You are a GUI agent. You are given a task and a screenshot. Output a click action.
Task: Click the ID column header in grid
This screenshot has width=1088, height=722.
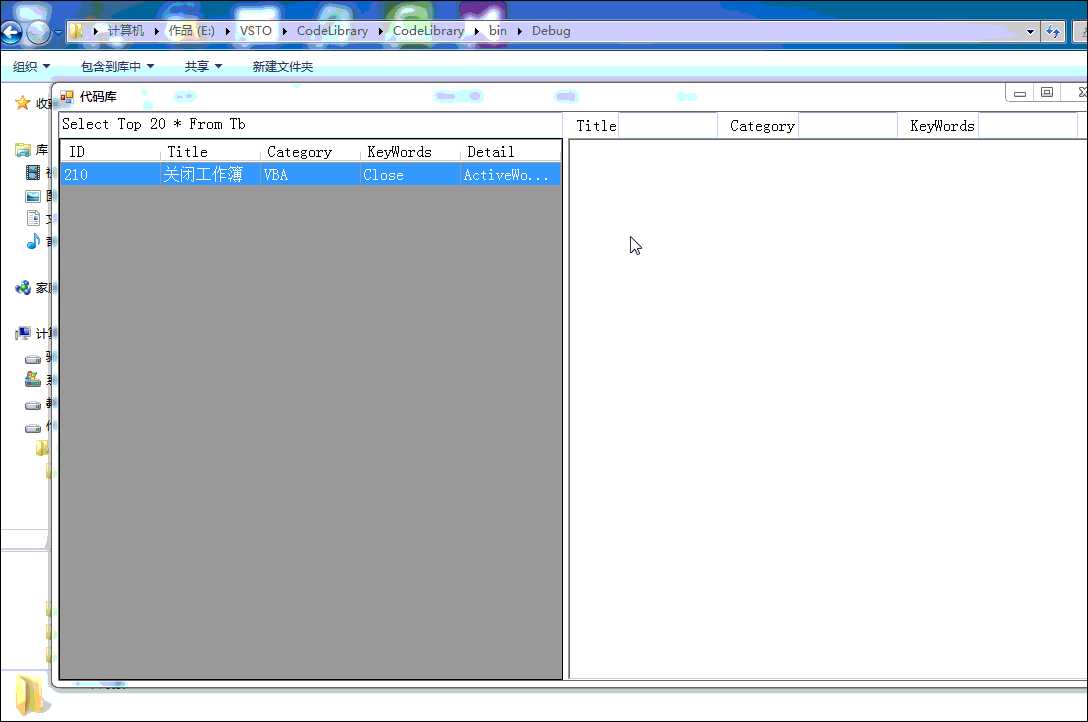pos(110,151)
